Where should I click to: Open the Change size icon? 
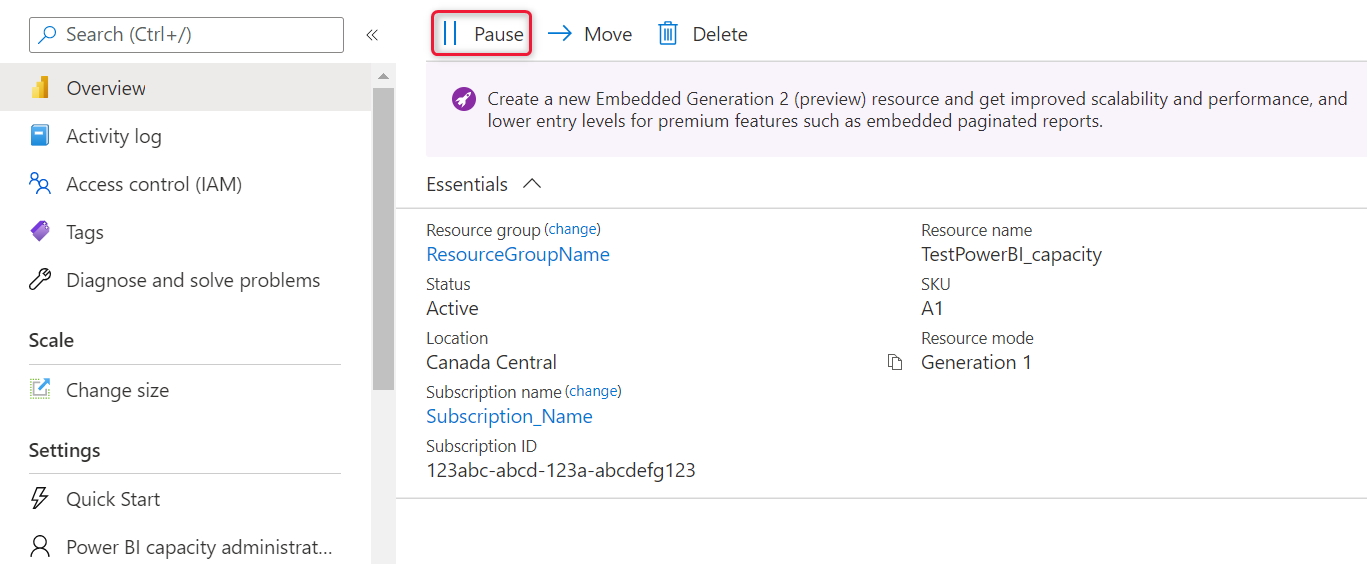point(40,390)
